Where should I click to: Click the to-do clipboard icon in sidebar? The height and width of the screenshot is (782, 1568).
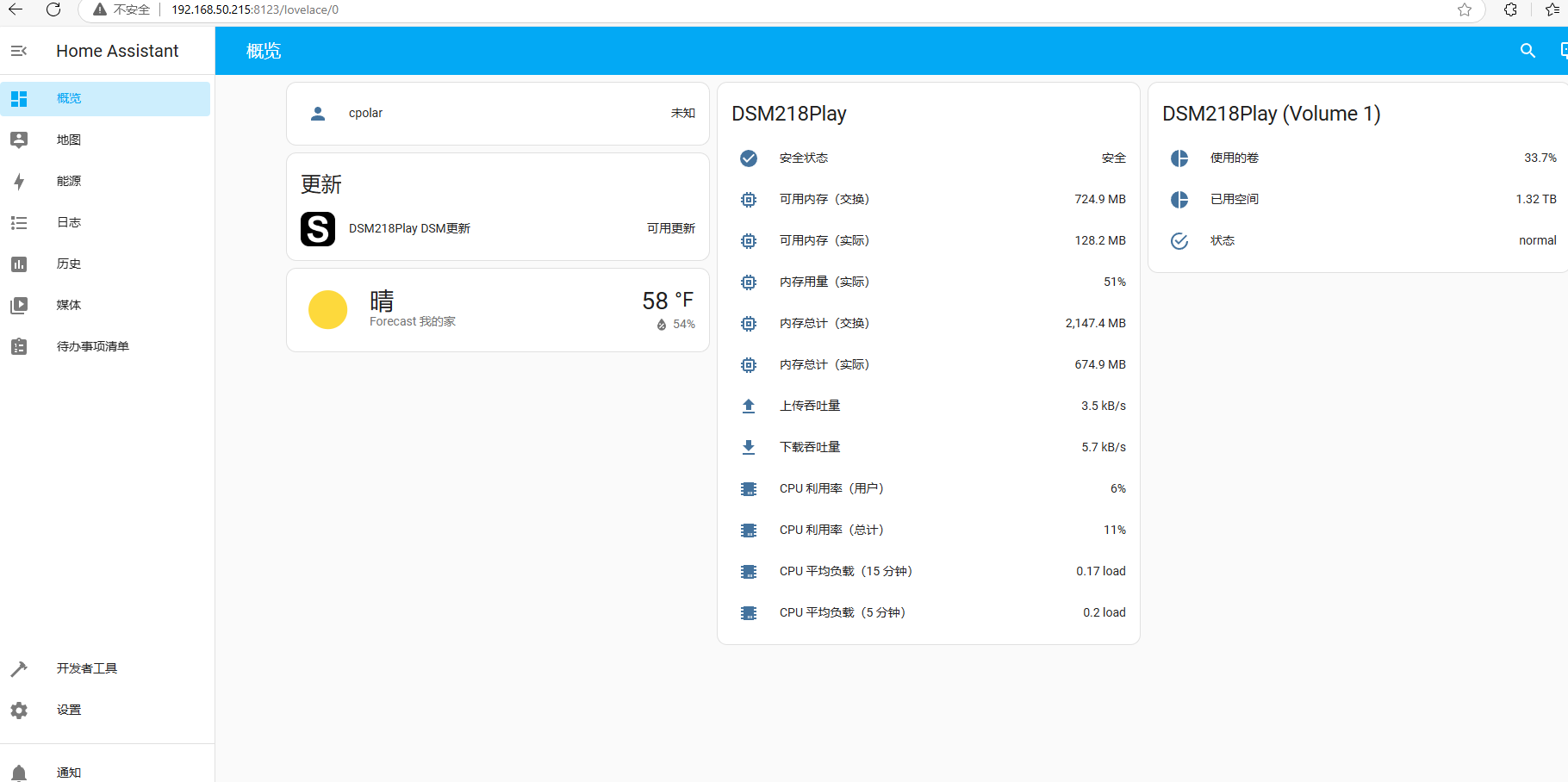[19, 347]
